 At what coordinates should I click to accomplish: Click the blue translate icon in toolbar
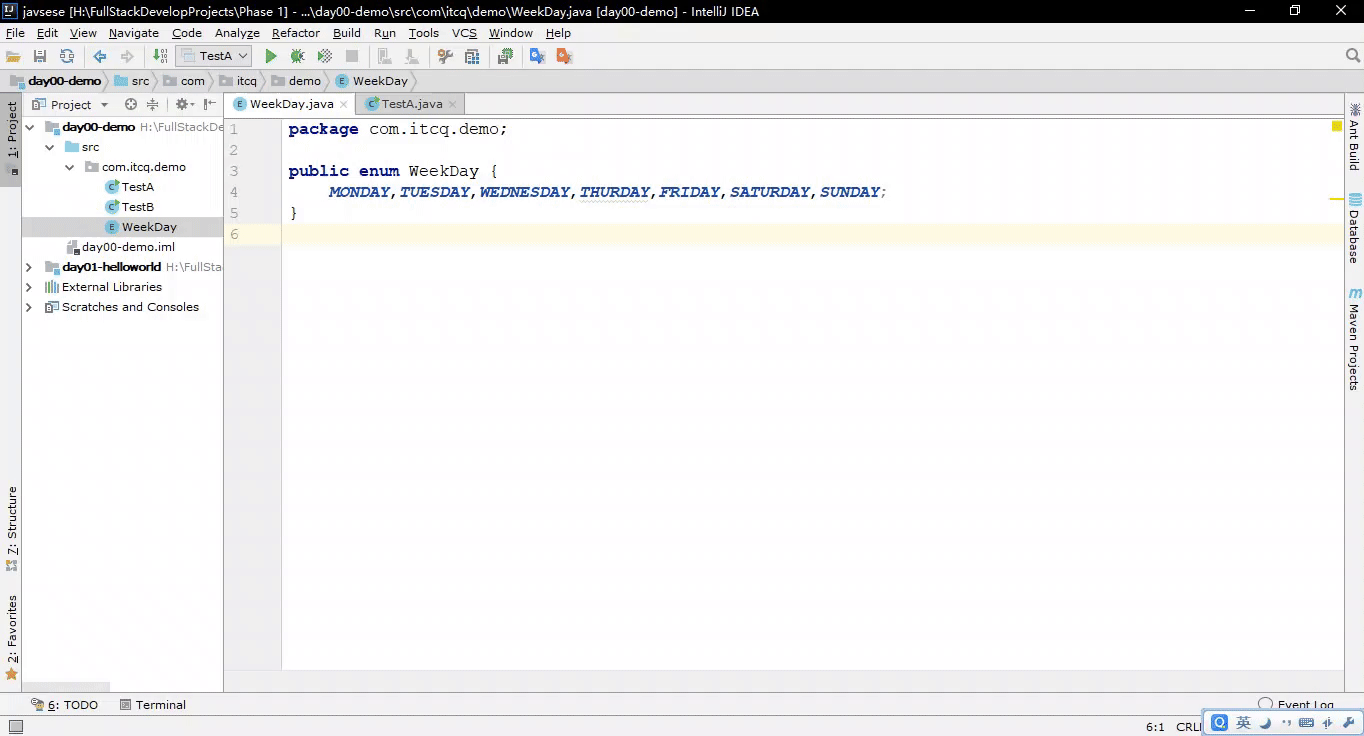click(537, 56)
